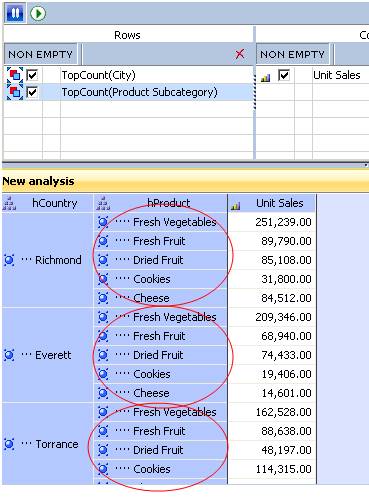The width and height of the screenshot is (369, 497).
Task: Expand the Everett member node
Action: [x=9, y=355]
